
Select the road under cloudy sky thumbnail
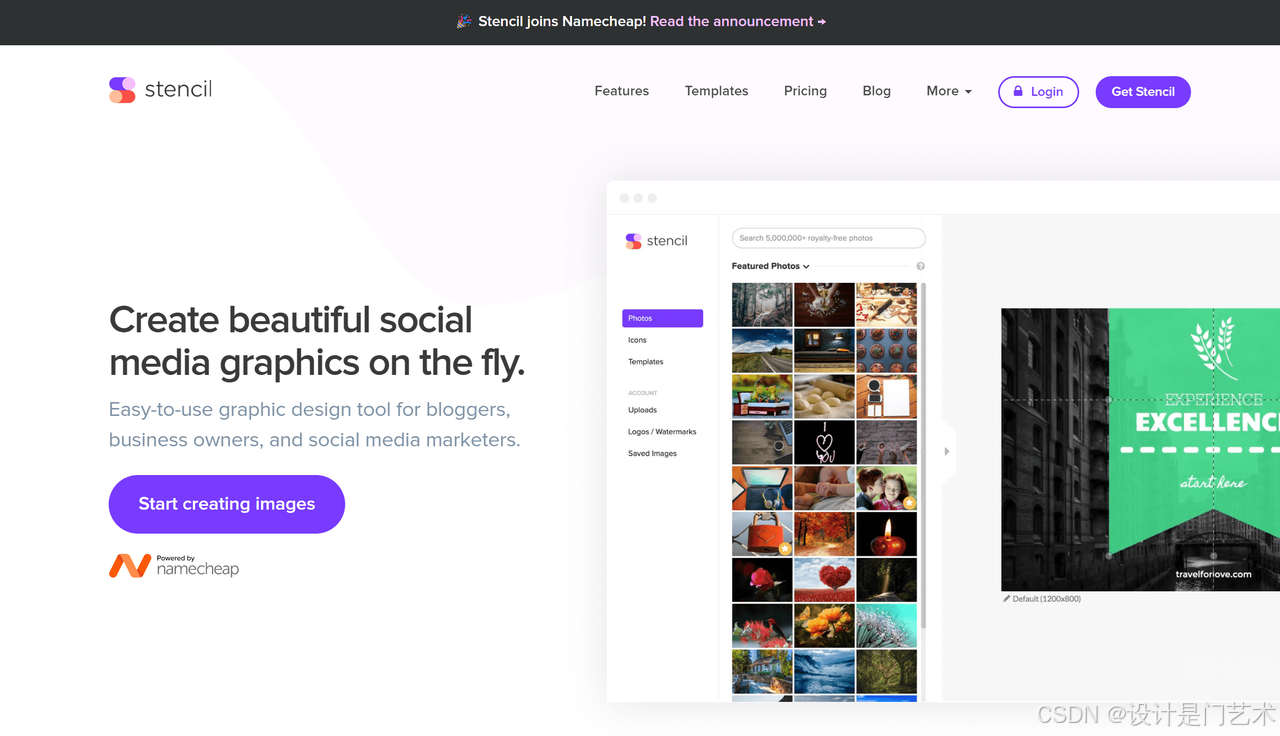[x=762, y=350]
